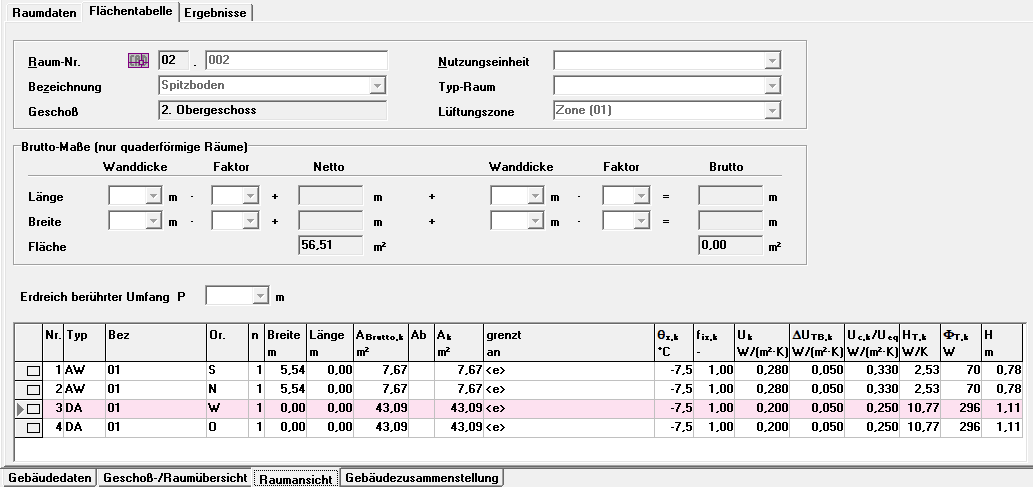Screen dimensions: 1033x487
Task: Select the Flächentabelle tab
Action: pos(130,11)
